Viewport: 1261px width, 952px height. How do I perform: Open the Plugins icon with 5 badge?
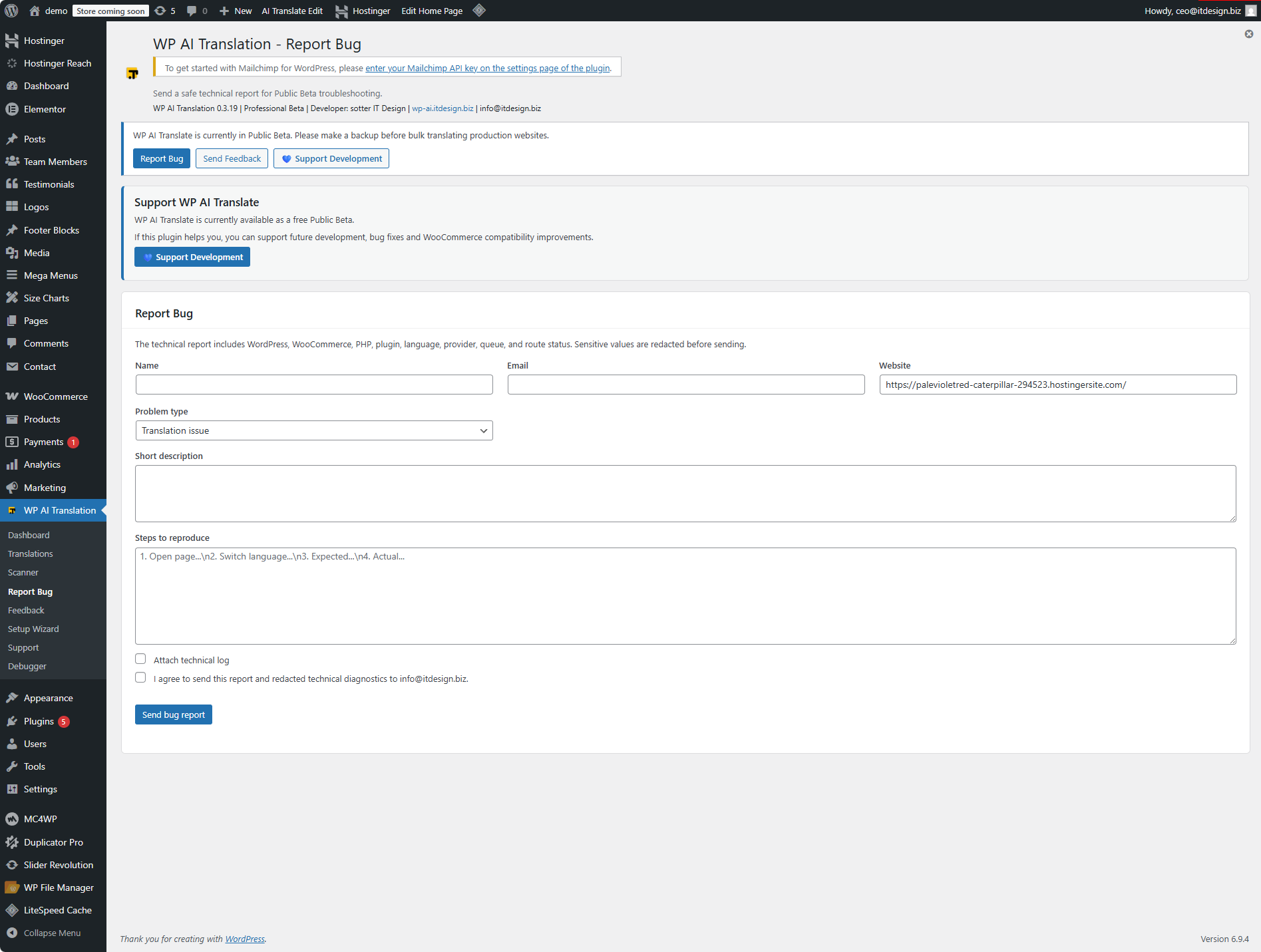coord(12,721)
